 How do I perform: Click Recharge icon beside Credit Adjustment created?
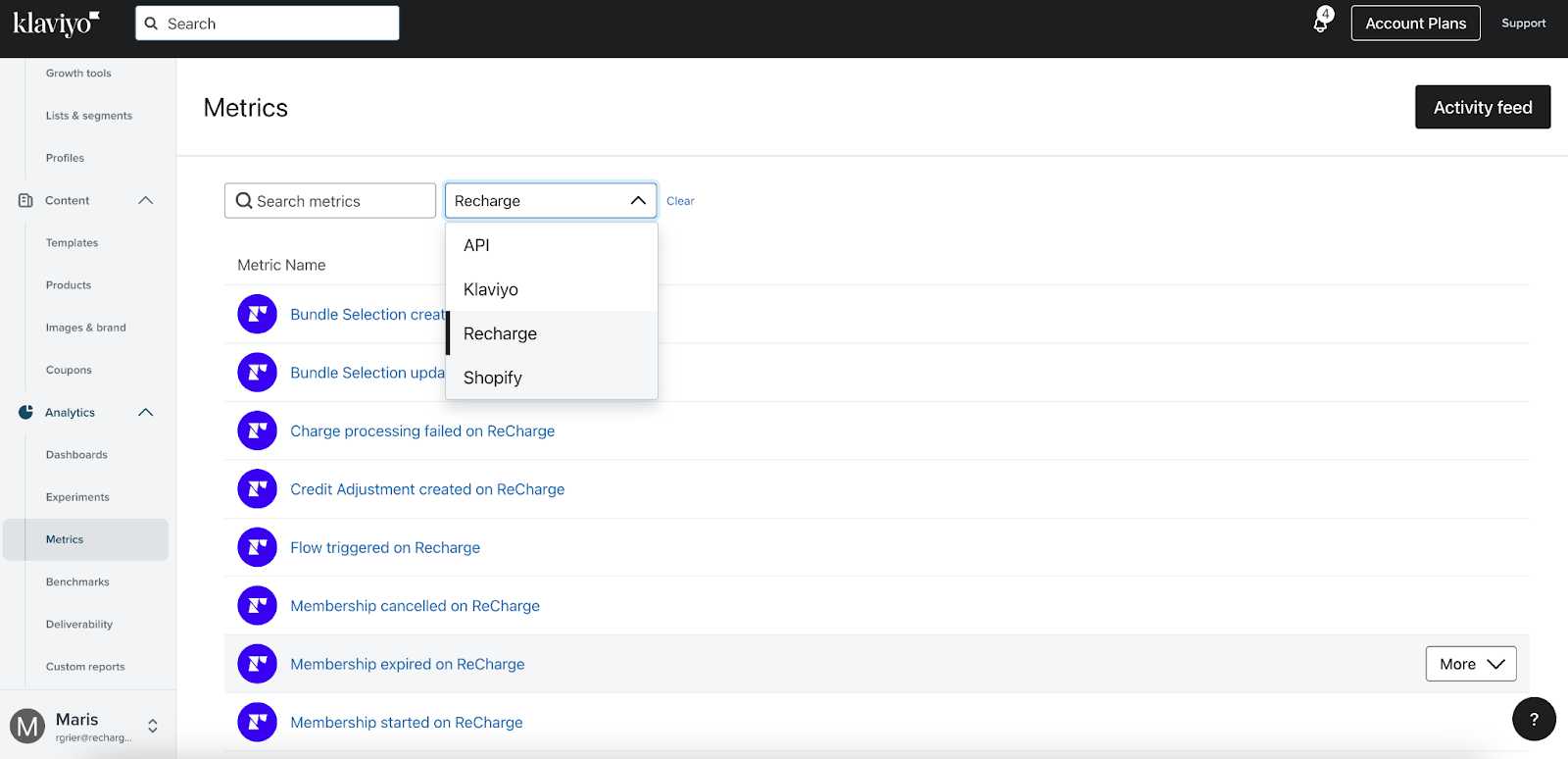tap(257, 489)
